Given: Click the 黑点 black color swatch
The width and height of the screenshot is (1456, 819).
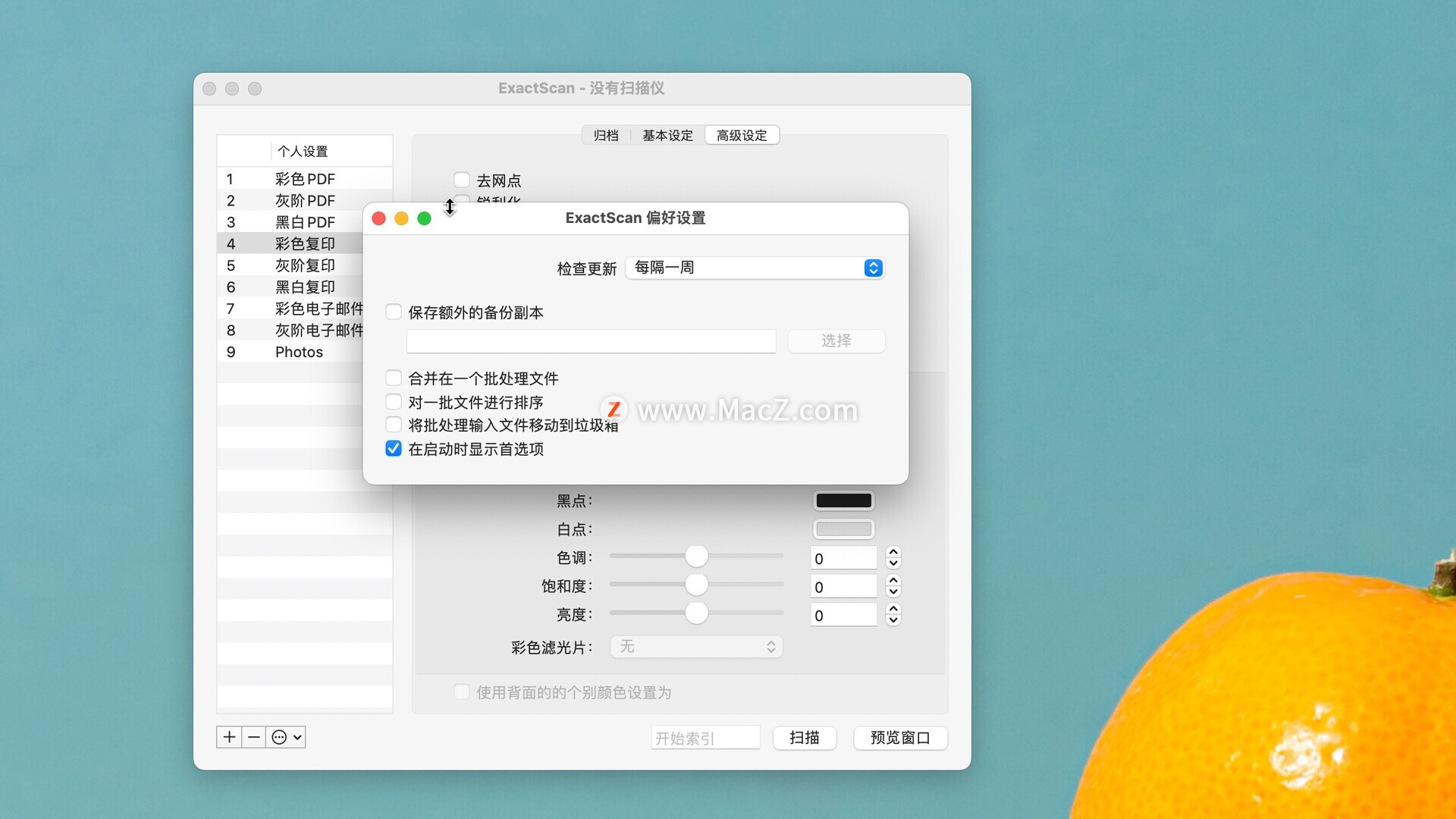Looking at the screenshot, I should (844, 500).
